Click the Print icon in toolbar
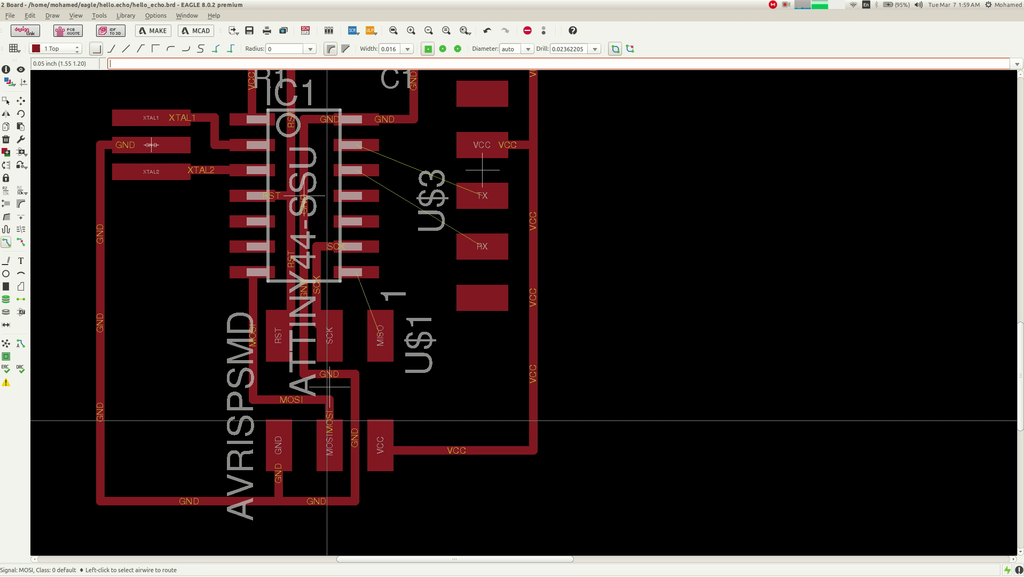The image size is (1024, 577). (x=266, y=31)
